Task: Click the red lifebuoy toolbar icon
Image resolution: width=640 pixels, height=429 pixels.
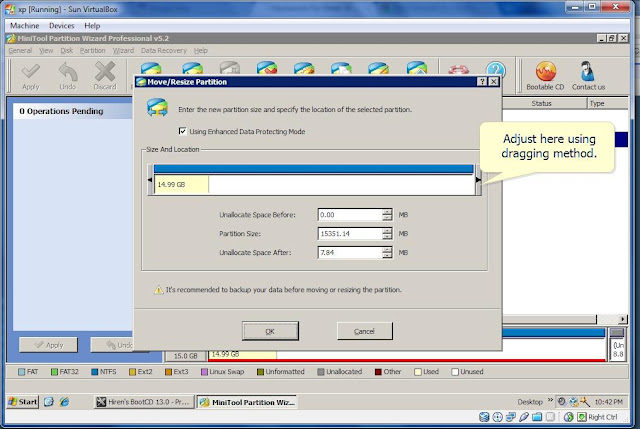Action: click(x=458, y=70)
